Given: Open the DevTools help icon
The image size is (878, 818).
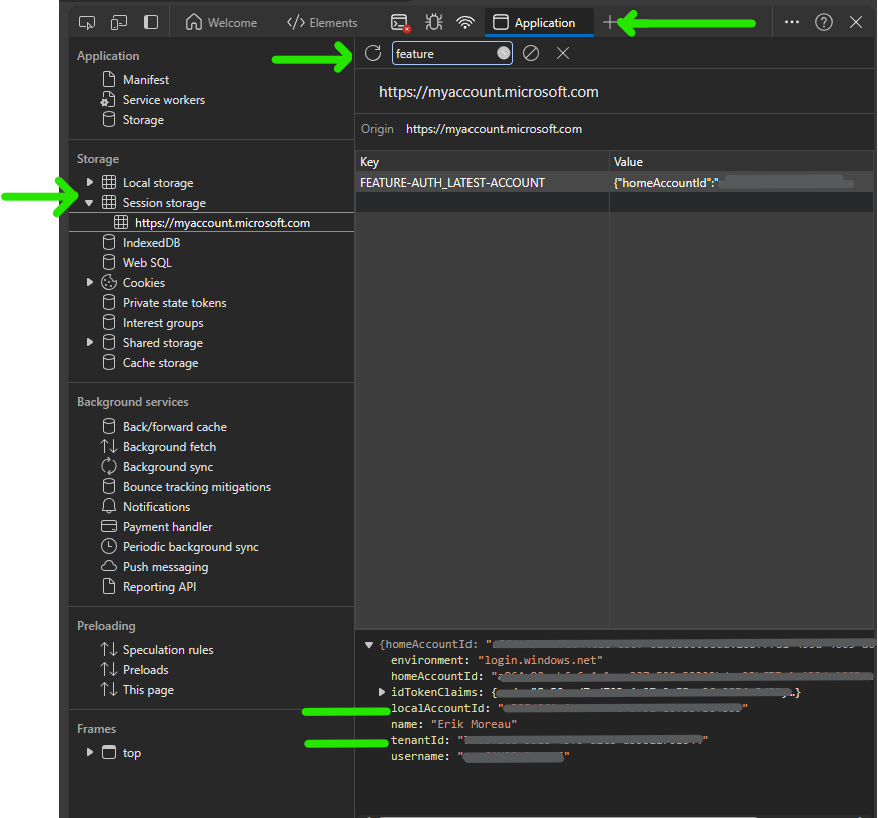Looking at the screenshot, I should click(824, 22).
